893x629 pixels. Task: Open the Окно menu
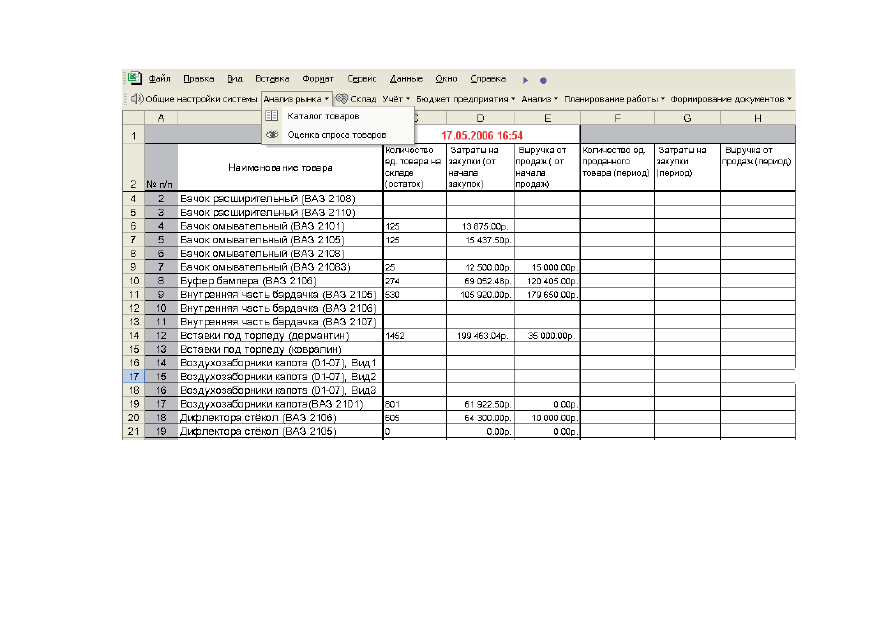446,79
